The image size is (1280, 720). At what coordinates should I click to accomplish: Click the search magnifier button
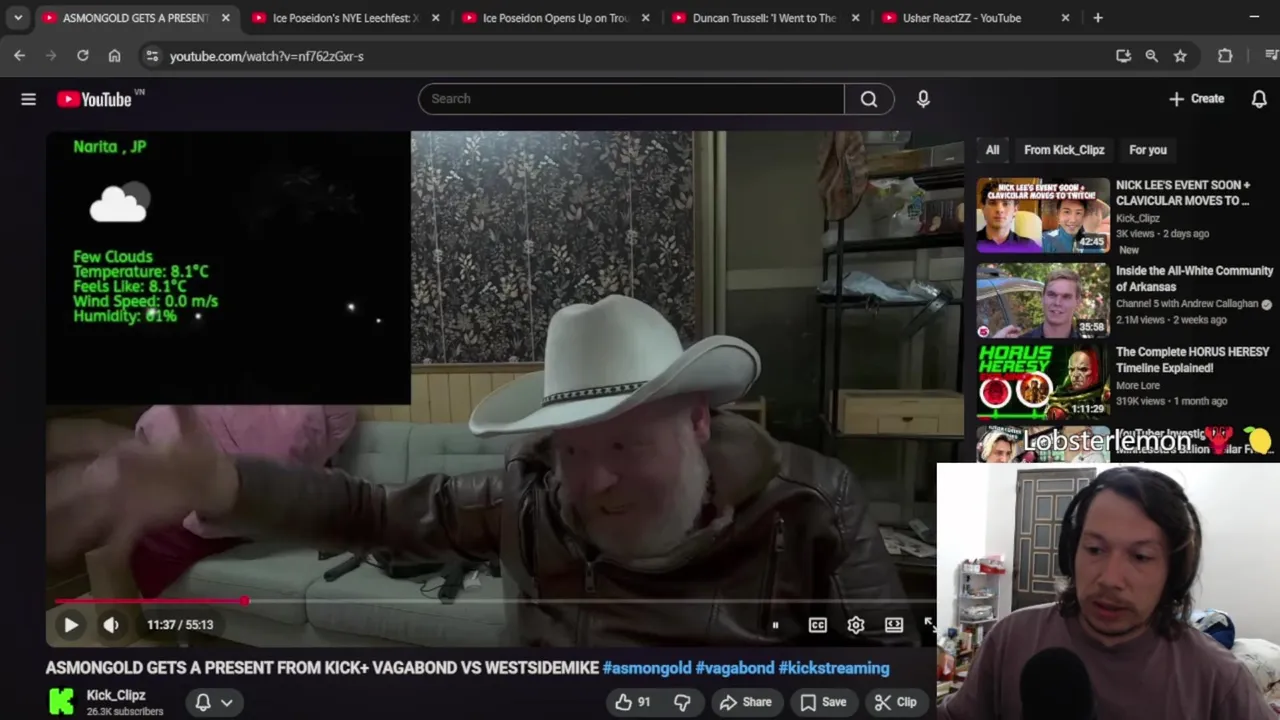869,99
